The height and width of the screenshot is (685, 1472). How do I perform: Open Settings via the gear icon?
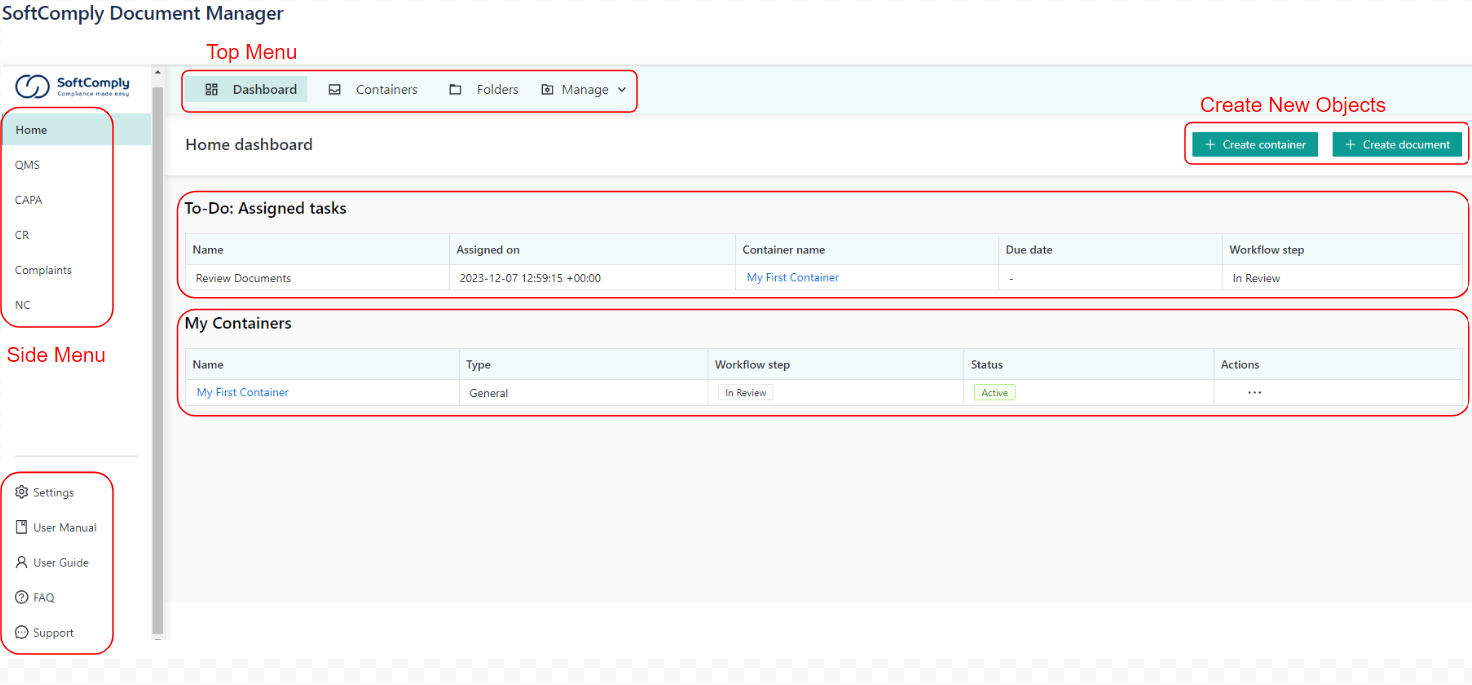point(21,492)
